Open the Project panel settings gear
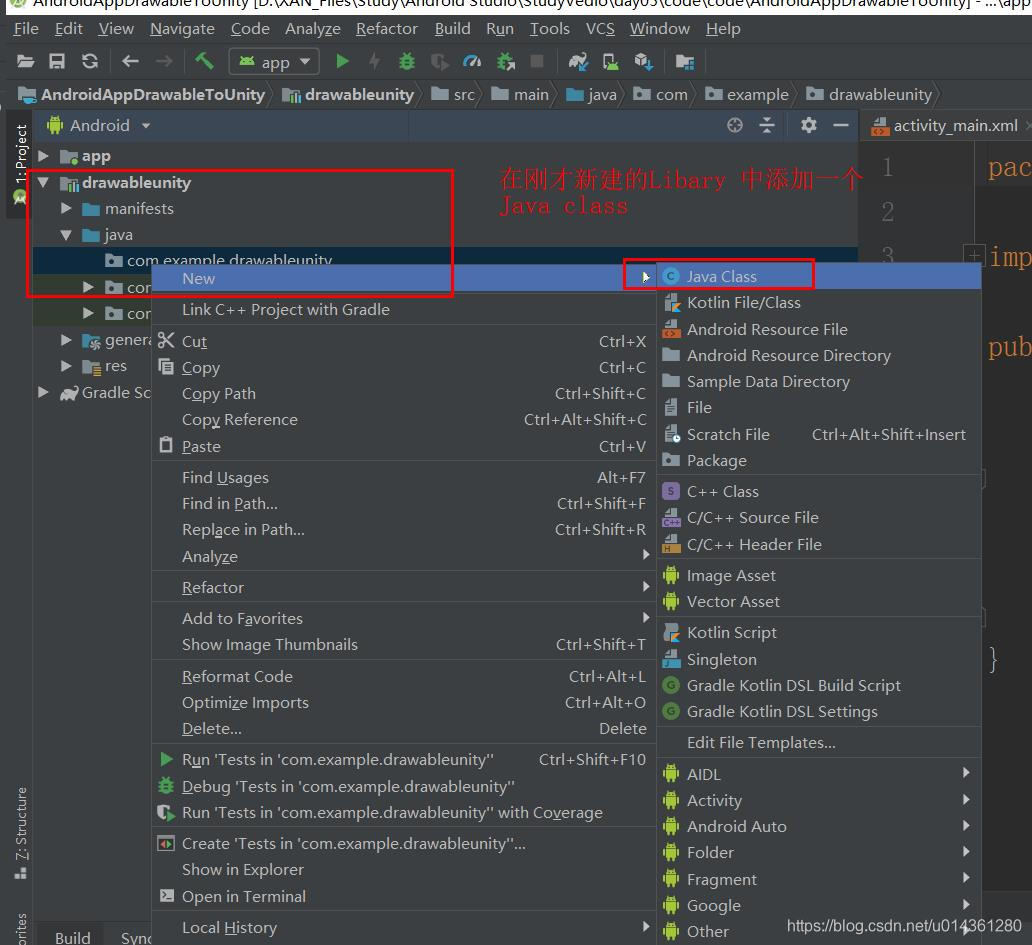 click(x=809, y=125)
